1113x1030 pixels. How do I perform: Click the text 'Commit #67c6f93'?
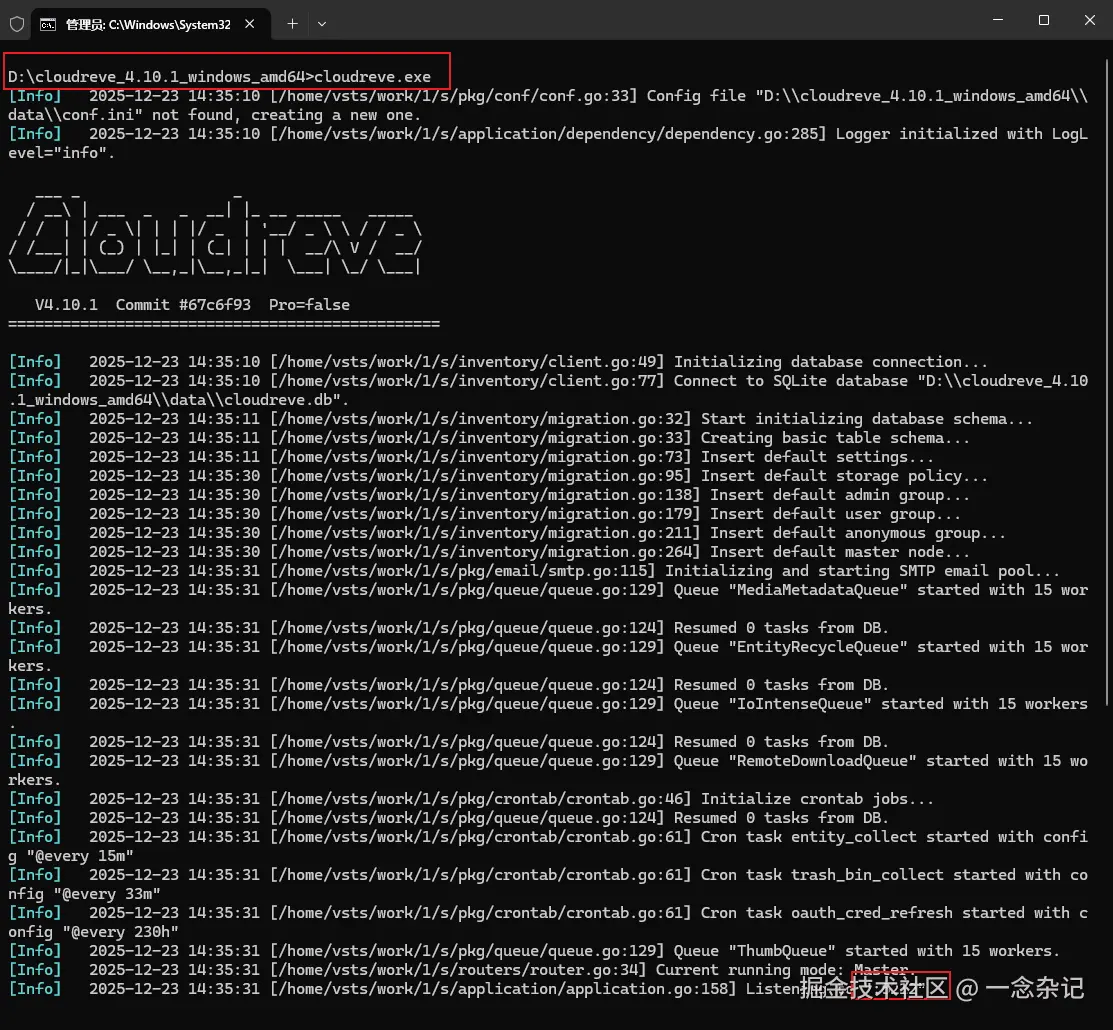183,305
